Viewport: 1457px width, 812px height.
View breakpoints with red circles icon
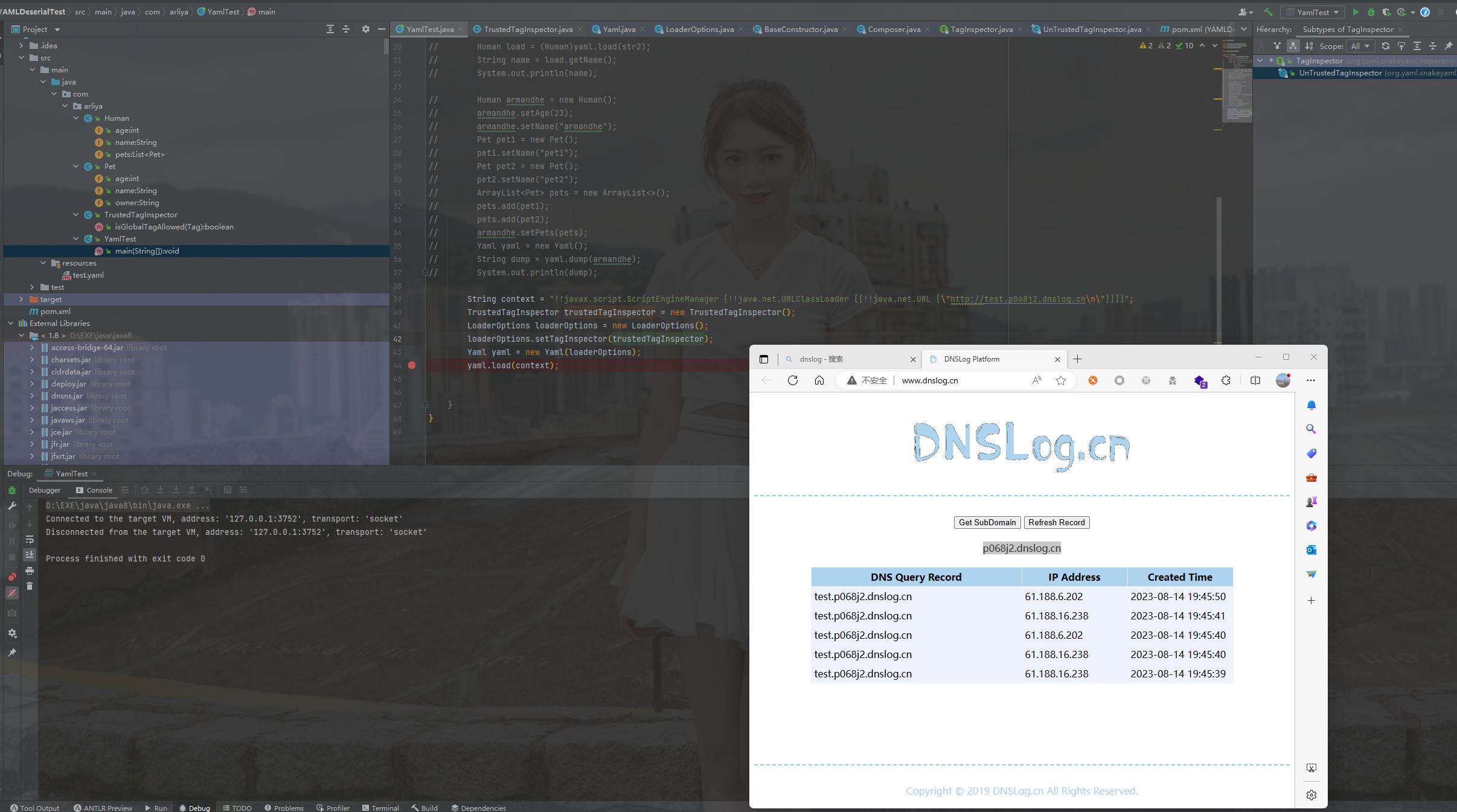[x=12, y=577]
